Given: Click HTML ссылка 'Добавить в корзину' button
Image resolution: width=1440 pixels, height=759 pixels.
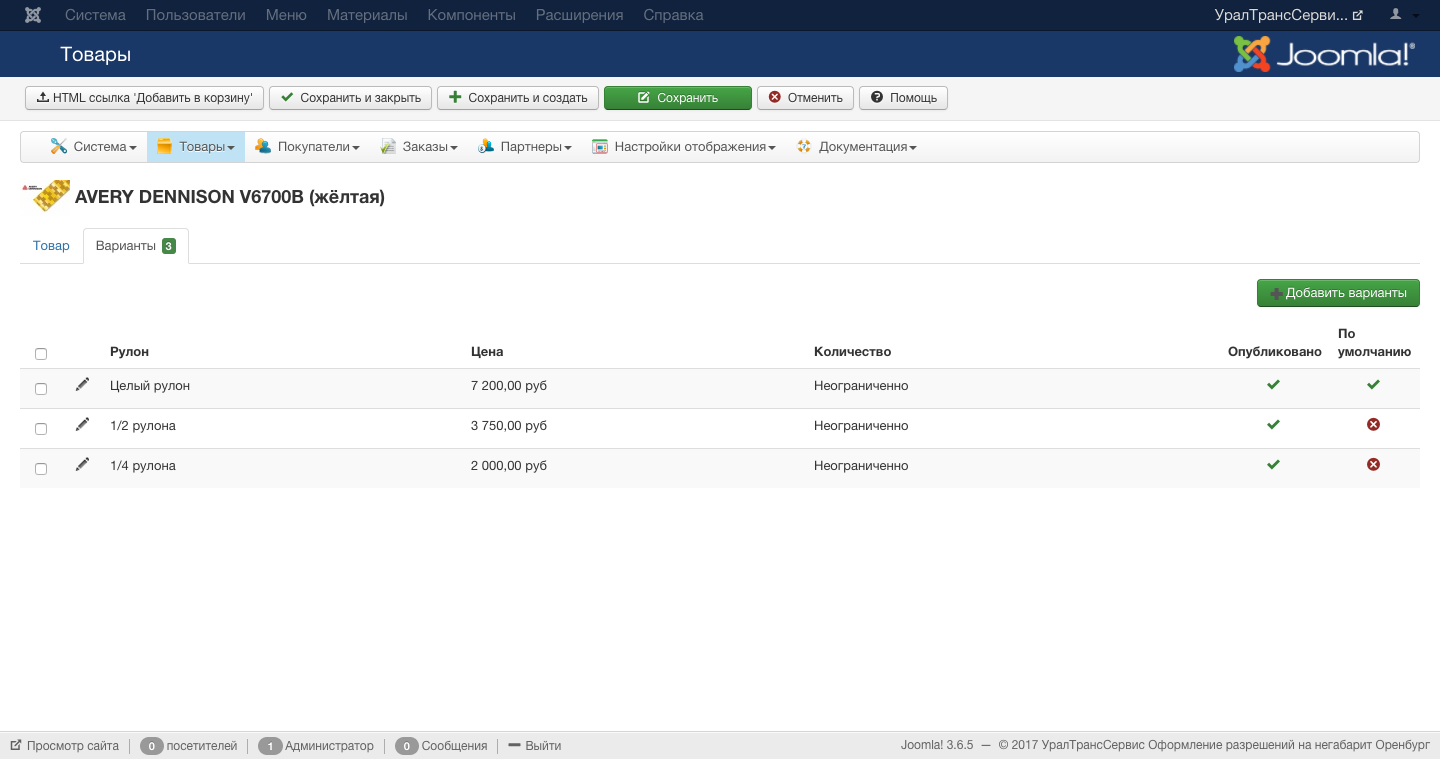Looking at the screenshot, I should 145,98.
